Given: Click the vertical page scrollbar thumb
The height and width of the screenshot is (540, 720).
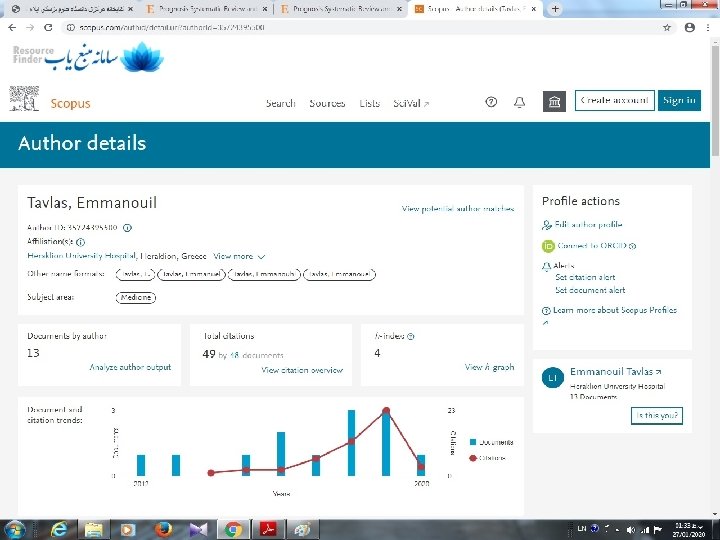Looking at the screenshot, I should [715, 99].
